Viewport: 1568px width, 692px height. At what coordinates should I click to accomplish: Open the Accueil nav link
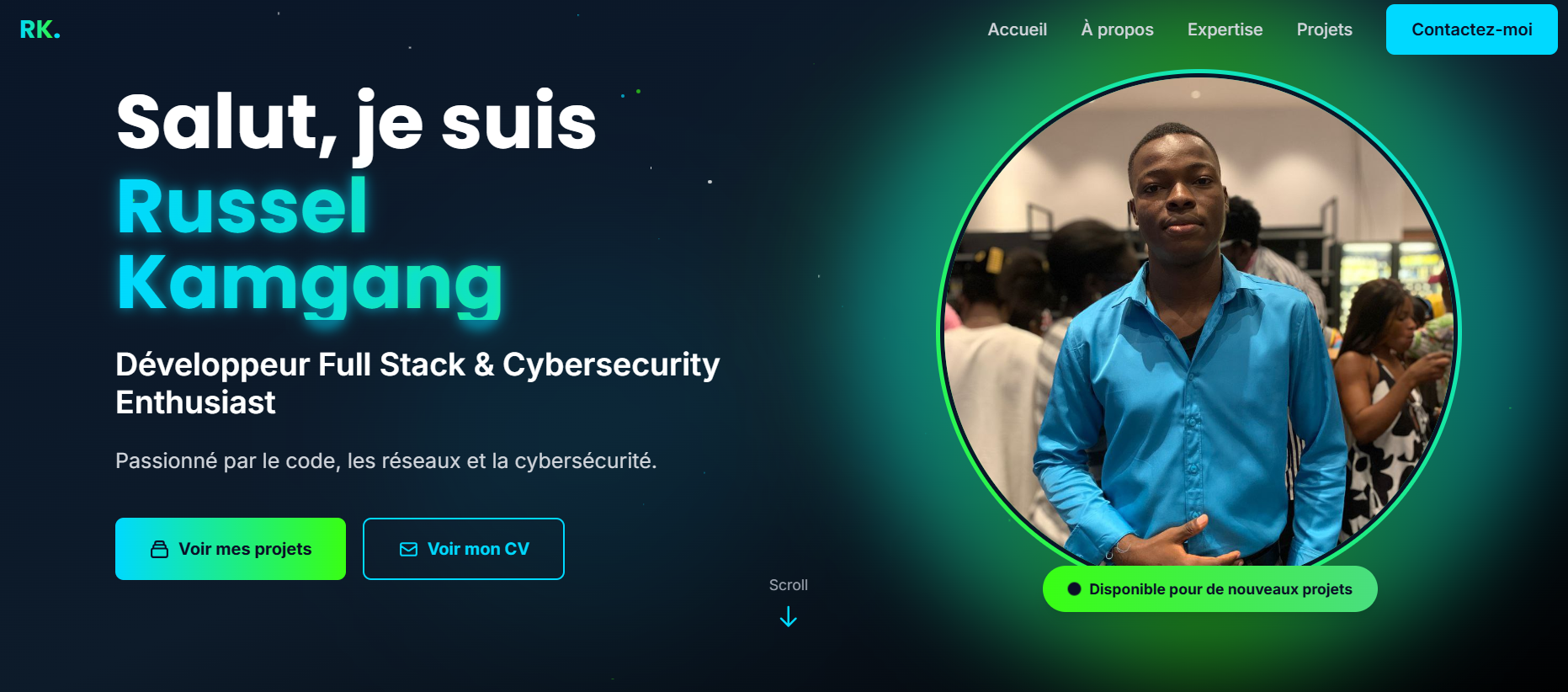pos(1017,29)
